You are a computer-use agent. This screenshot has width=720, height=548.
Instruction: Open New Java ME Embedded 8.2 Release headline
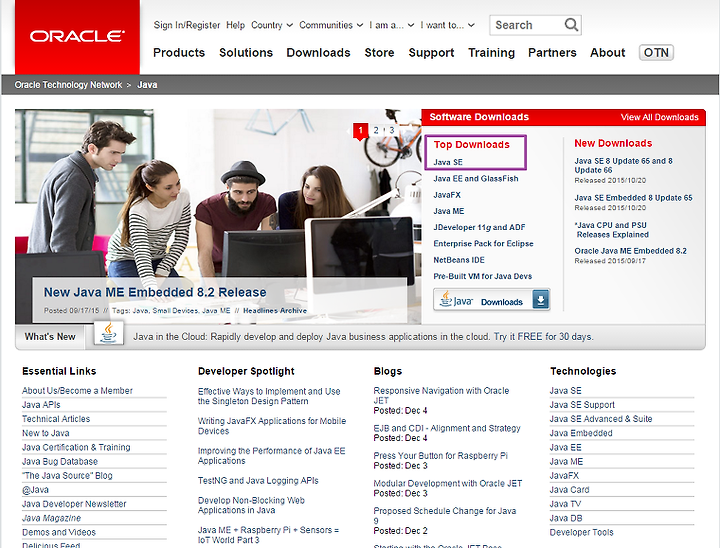(155, 293)
